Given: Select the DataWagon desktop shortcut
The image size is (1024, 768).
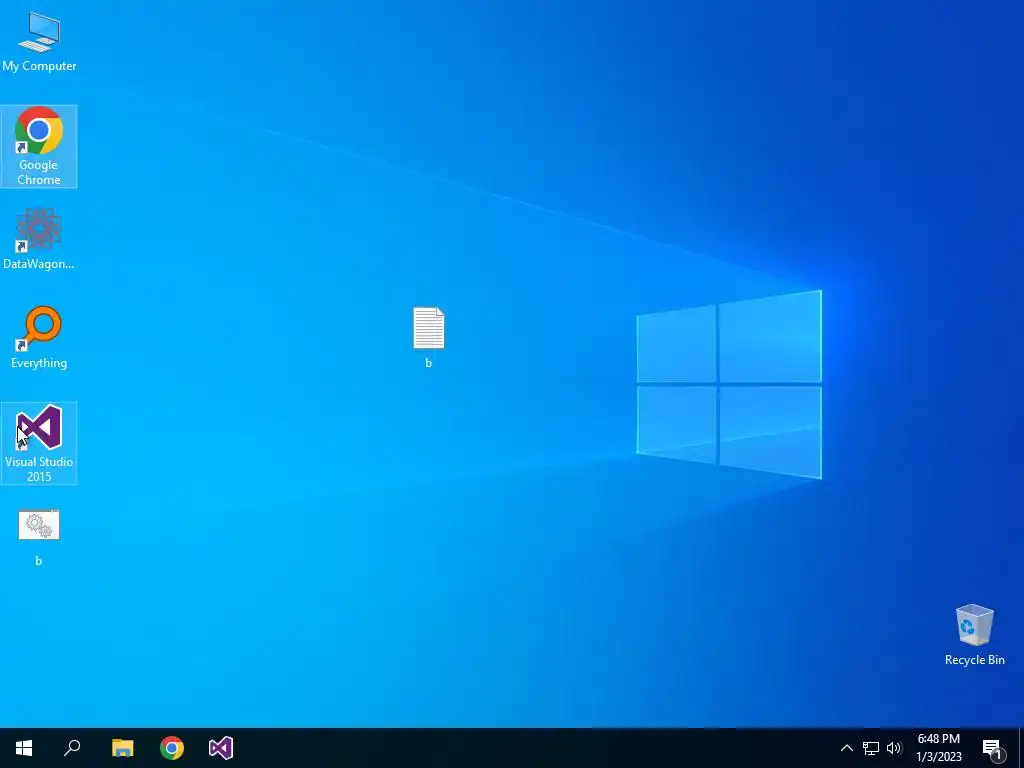Looking at the screenshot, I should pyautogui.click(x=39, y=239).
